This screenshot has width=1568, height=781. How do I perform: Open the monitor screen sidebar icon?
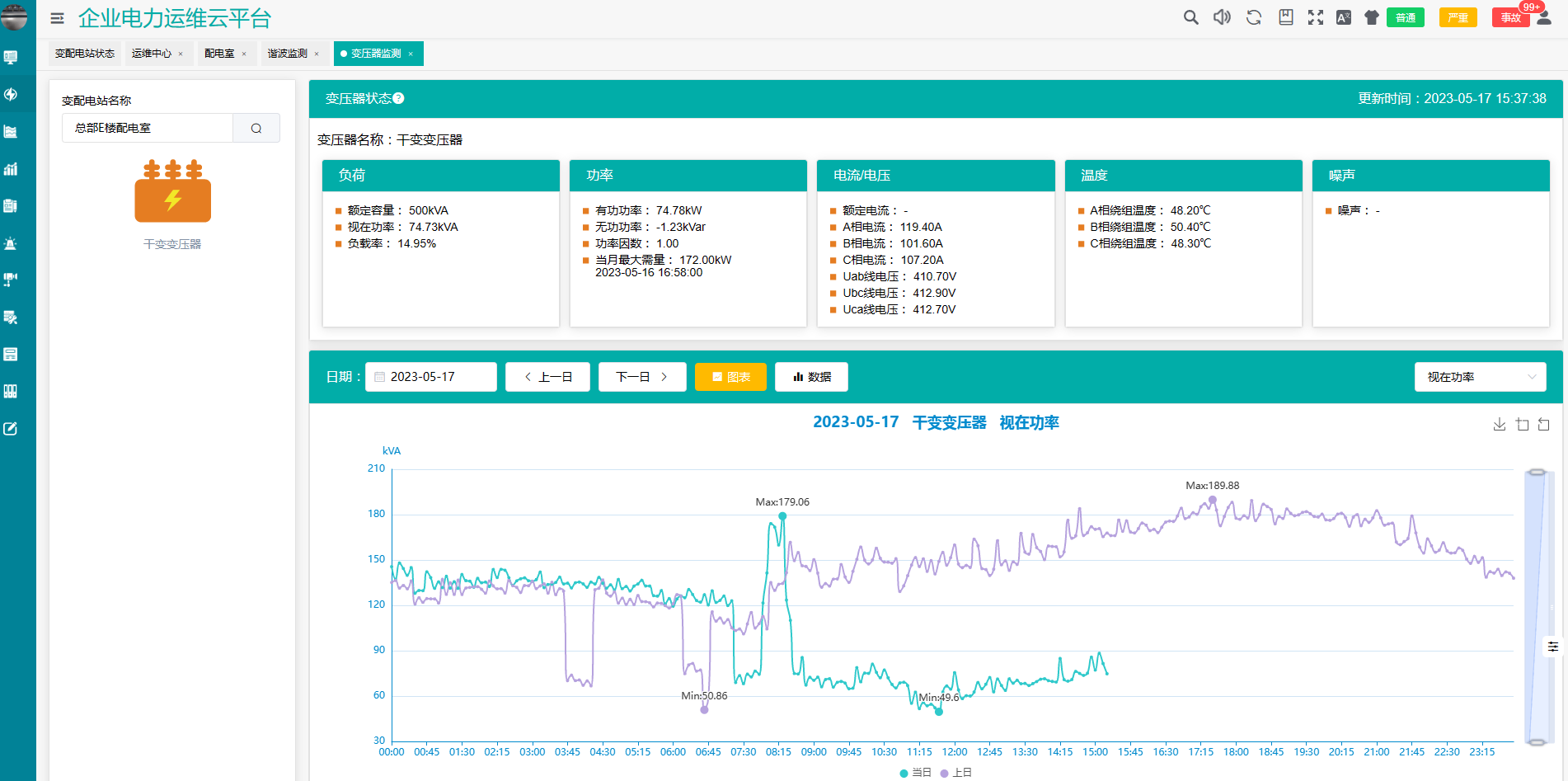(x=11, y=58)
